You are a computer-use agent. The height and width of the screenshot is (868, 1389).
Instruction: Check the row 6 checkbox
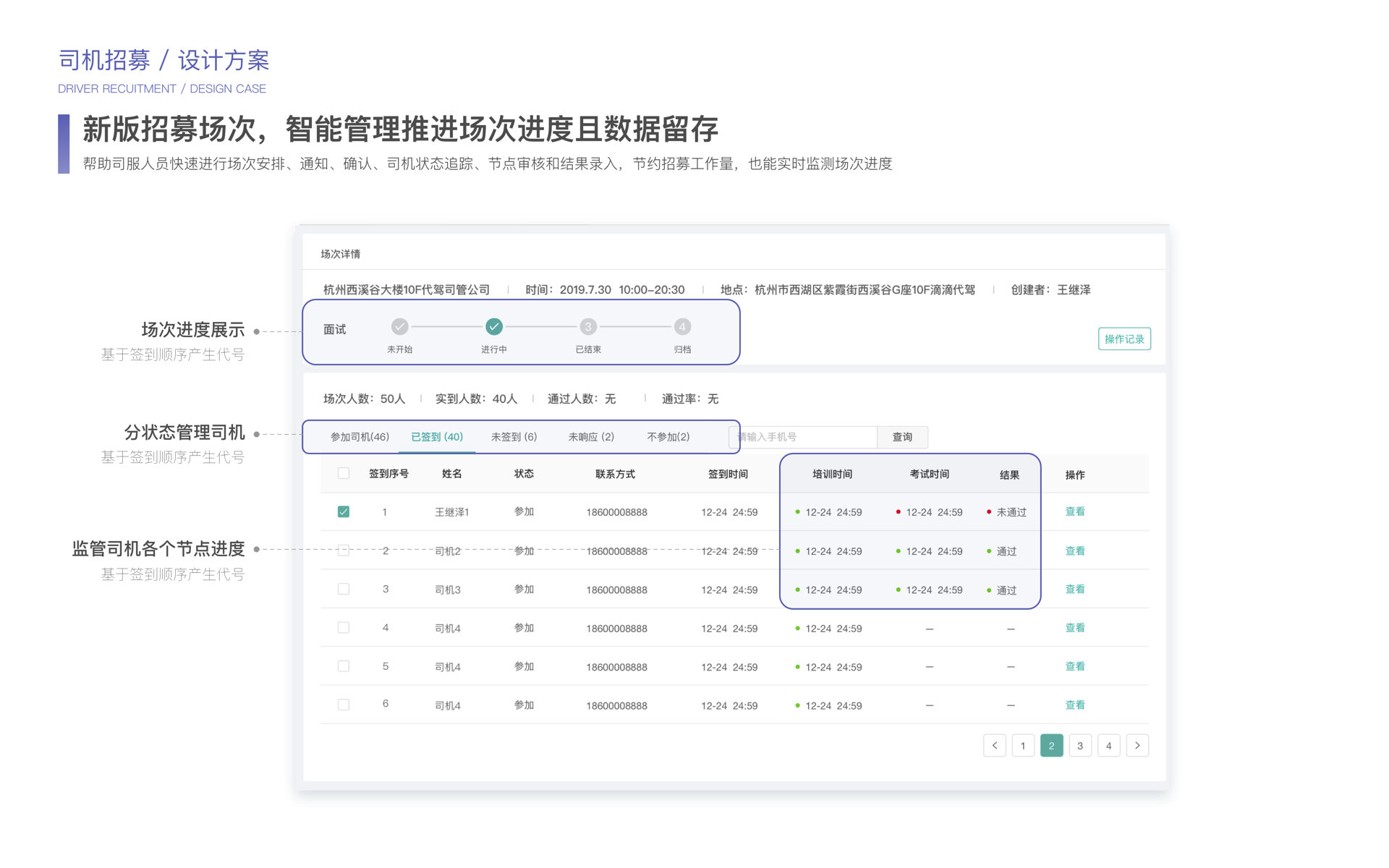point(344,705)
